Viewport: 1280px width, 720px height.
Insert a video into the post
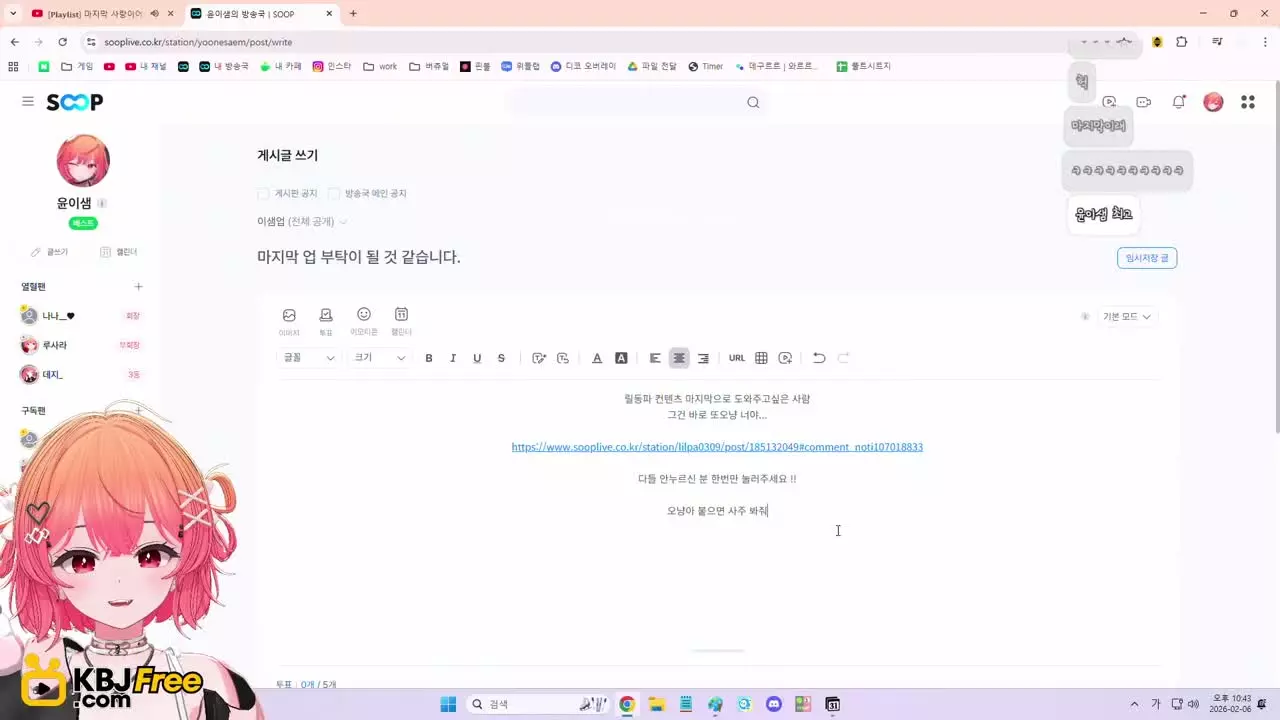pyautogui.click(x=785, y=358)
